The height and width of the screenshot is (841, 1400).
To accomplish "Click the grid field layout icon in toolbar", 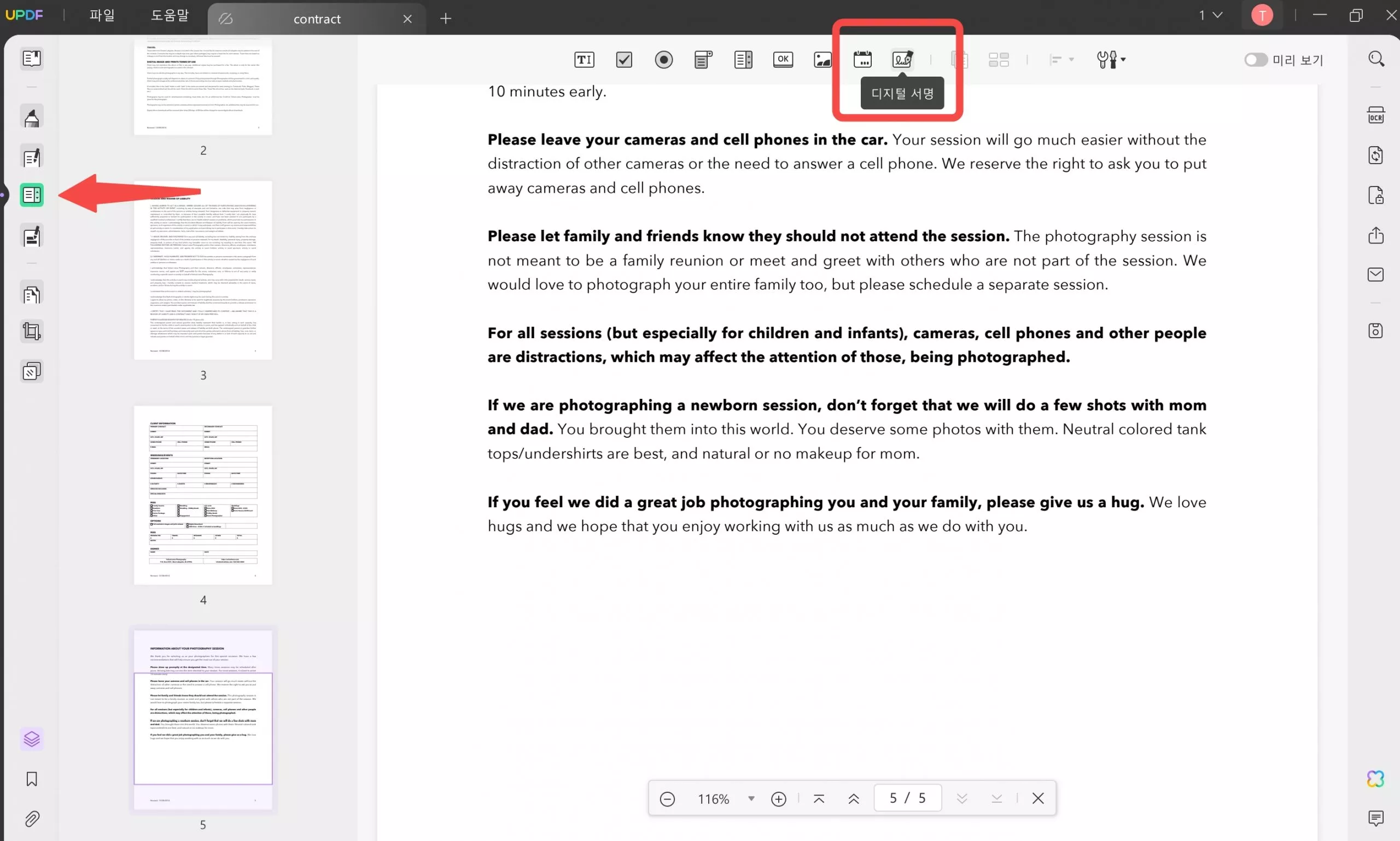I will coord(999,60).
